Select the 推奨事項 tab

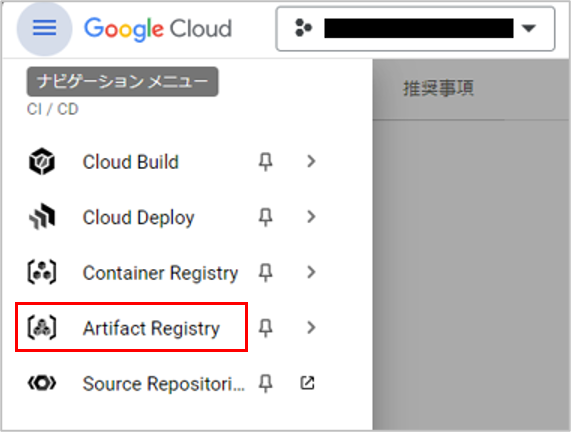click(438, 89)
